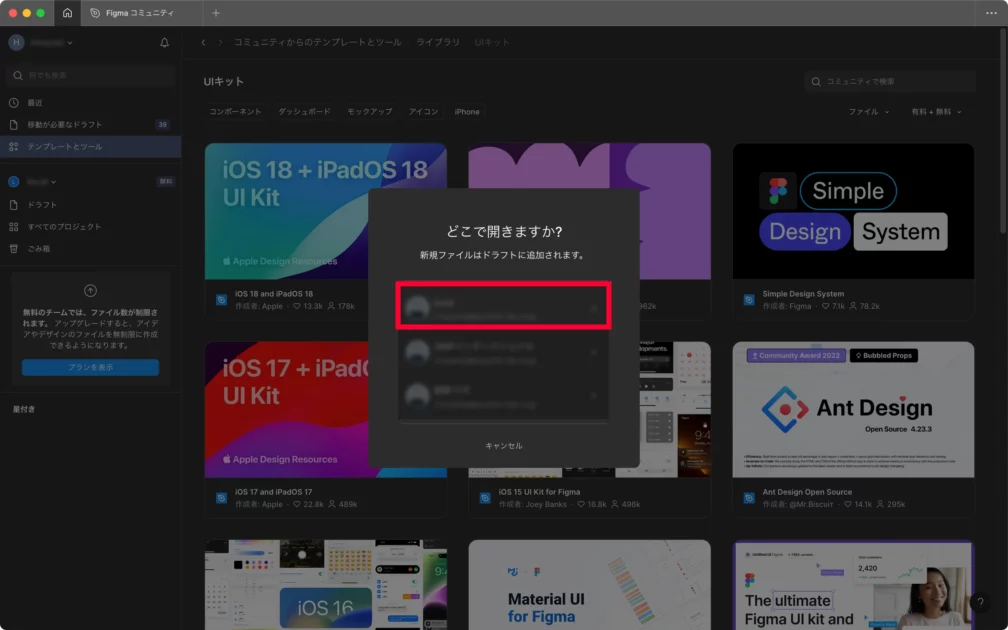Click the blue プランを表示 button
The height and width of the screenshot is (630, 1008).
coord(90,367)
